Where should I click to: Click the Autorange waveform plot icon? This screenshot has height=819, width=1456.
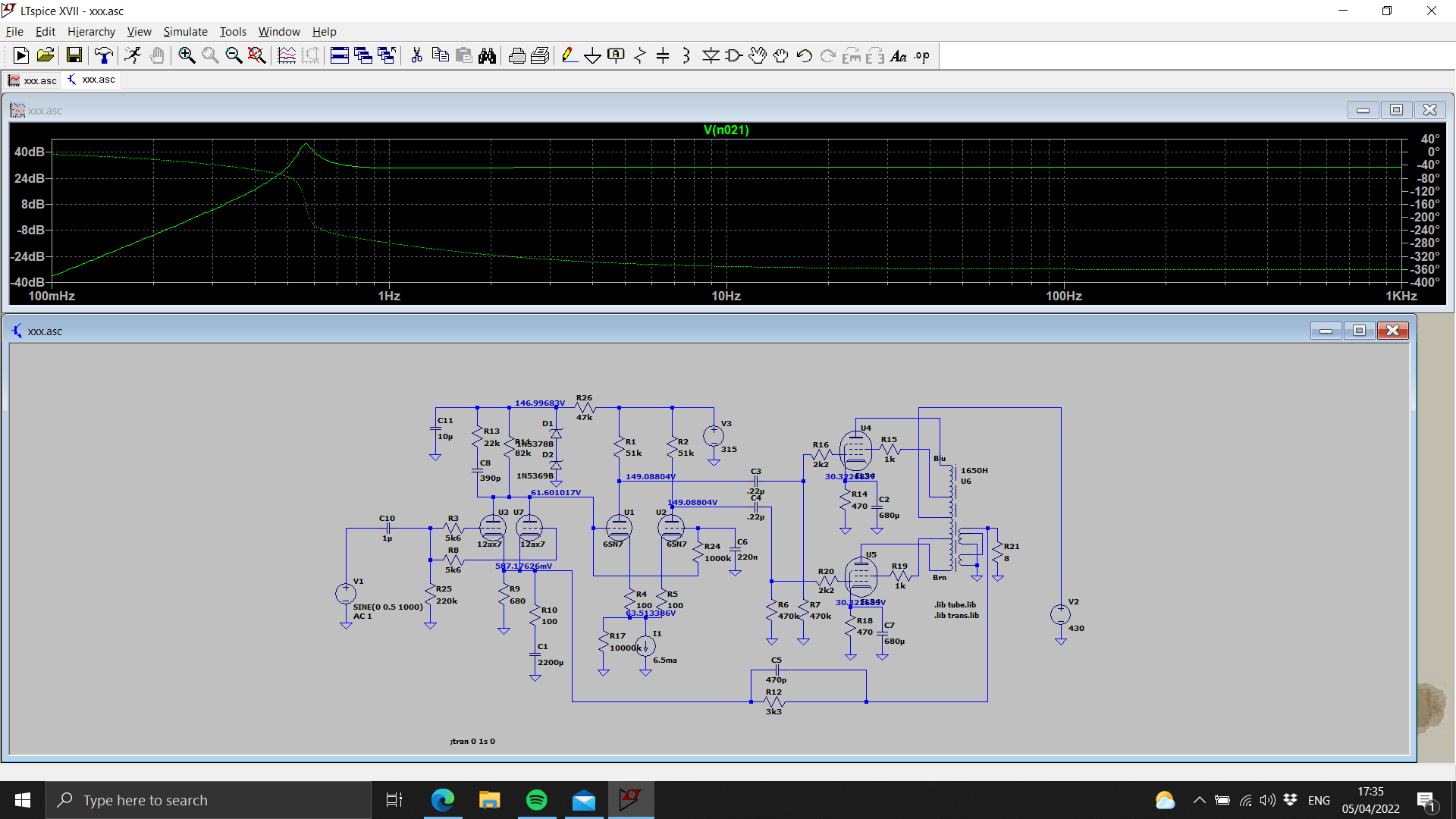click(287, 55)
